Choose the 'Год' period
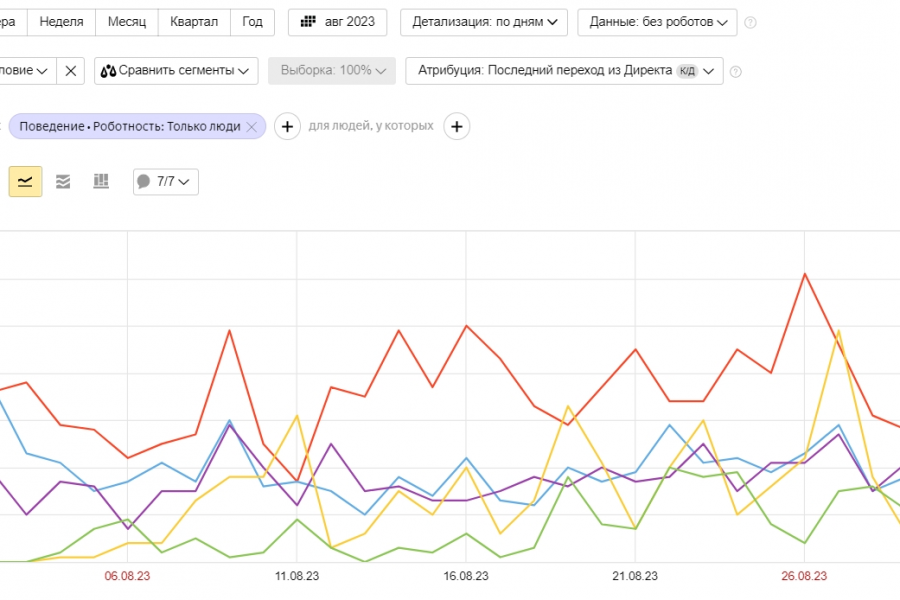Screen dimensions: 900x600 point(252,22)
